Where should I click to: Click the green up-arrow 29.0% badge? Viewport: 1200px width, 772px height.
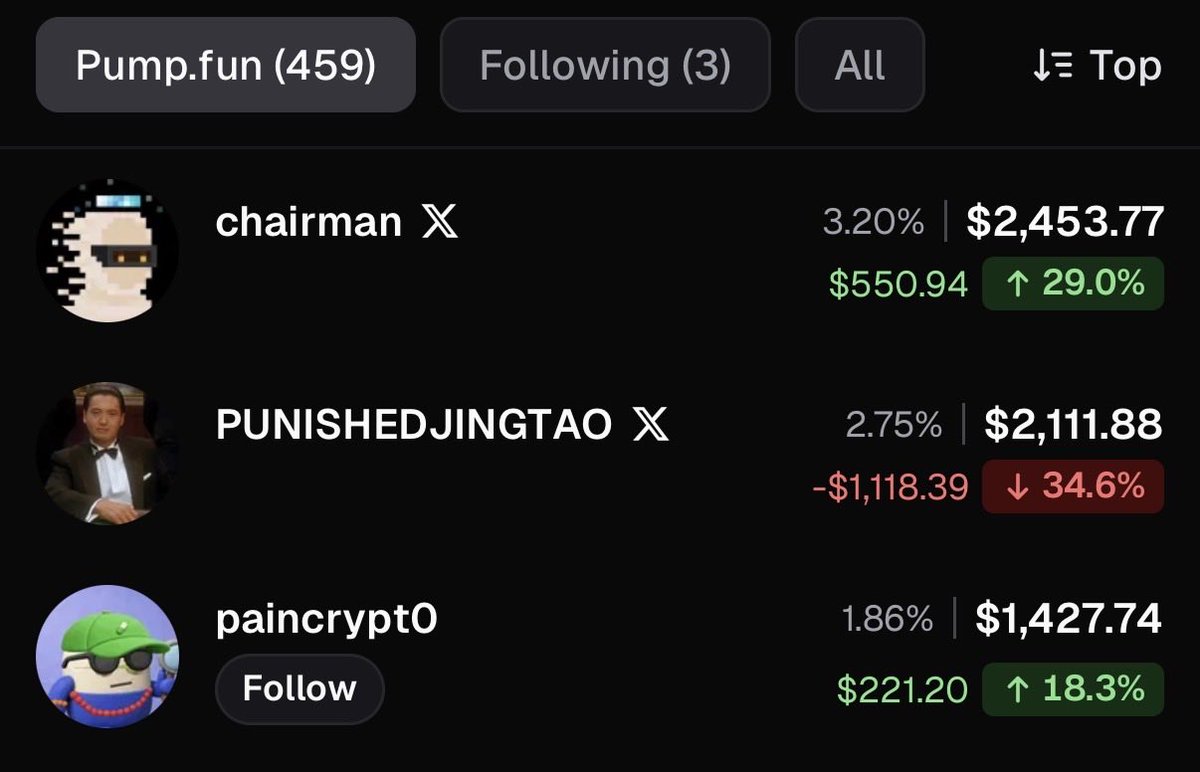[x=1073, y=284]
